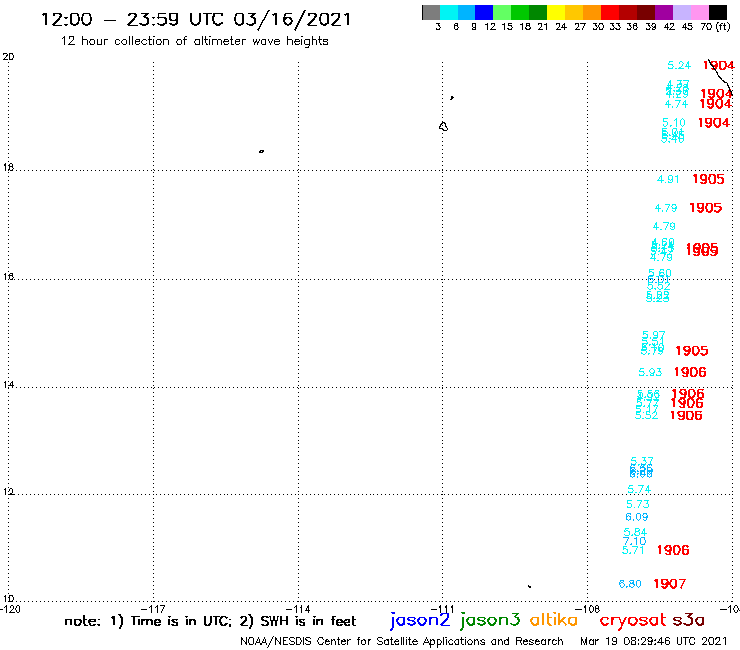This screenshot has height=650, width=740.
Task: Click the purple 42 ft legend swatch
Action: [x=664, y=12]
